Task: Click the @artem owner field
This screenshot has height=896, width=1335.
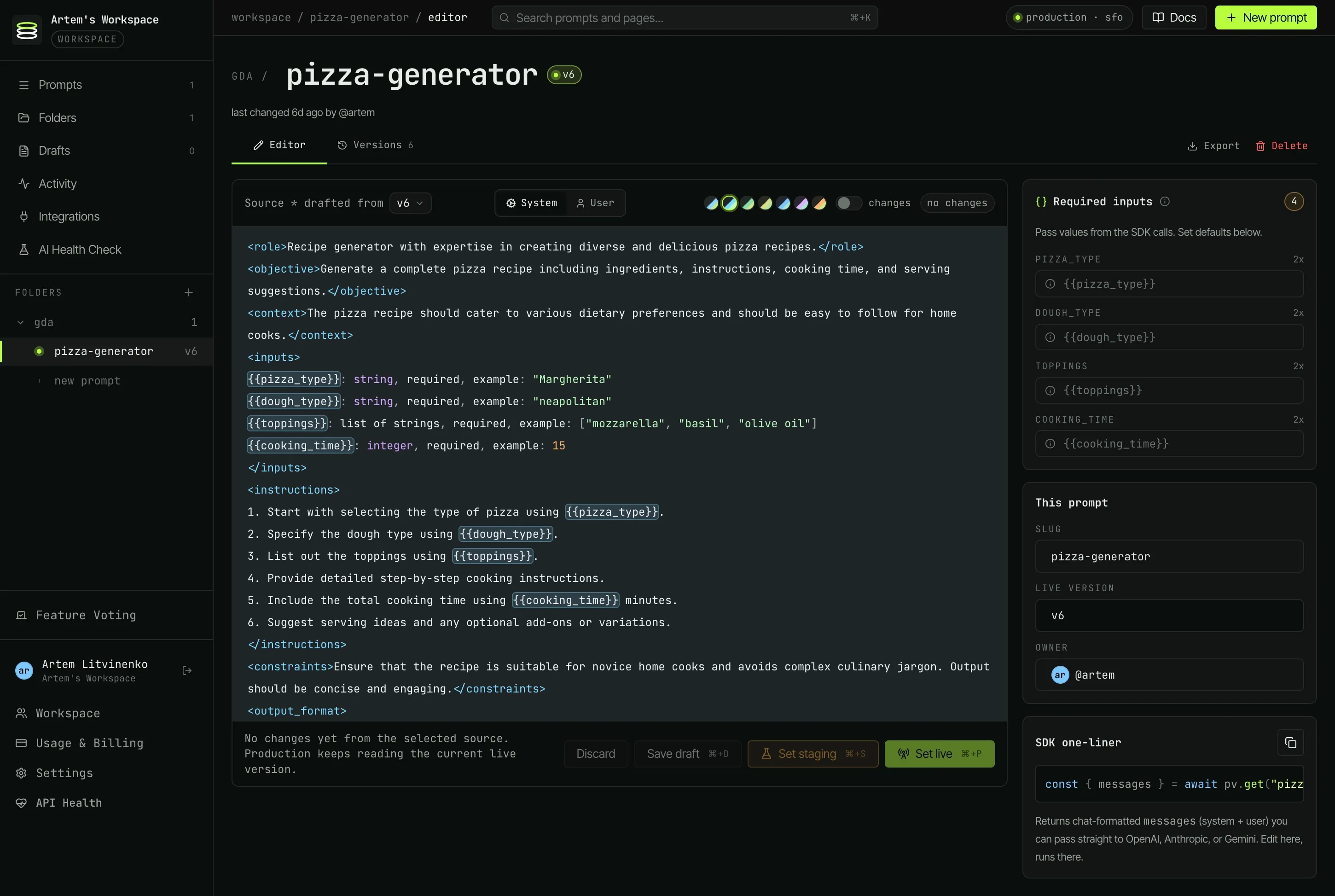Action: click(x=1169, y=675)
